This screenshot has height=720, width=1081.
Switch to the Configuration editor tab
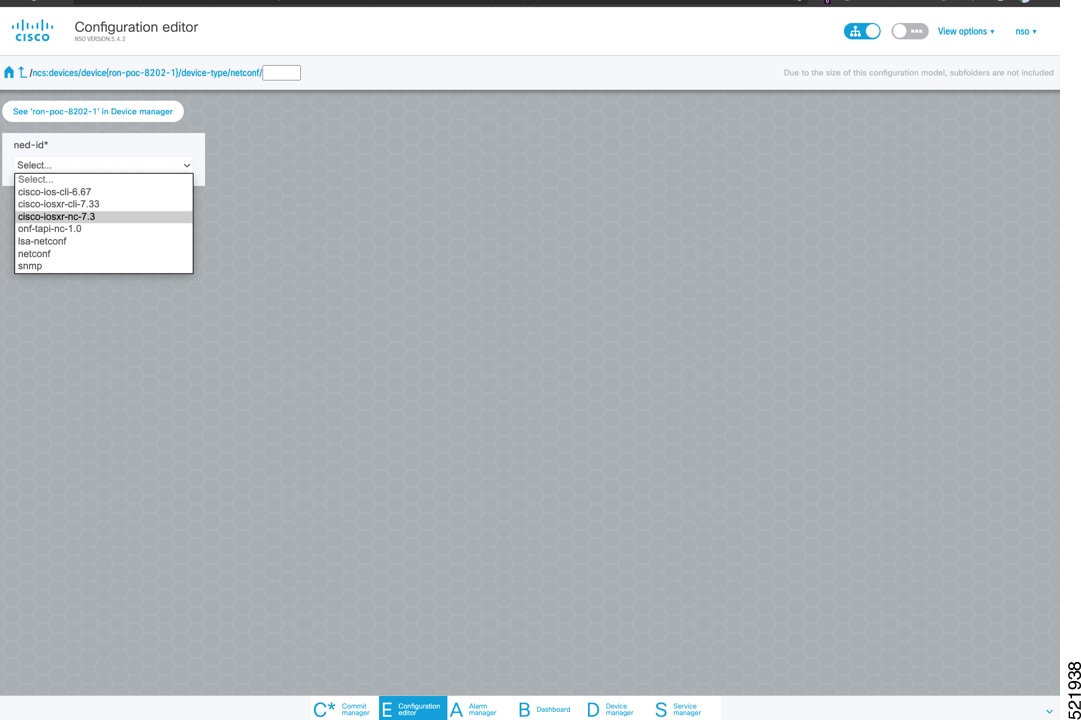pos(412,709)
